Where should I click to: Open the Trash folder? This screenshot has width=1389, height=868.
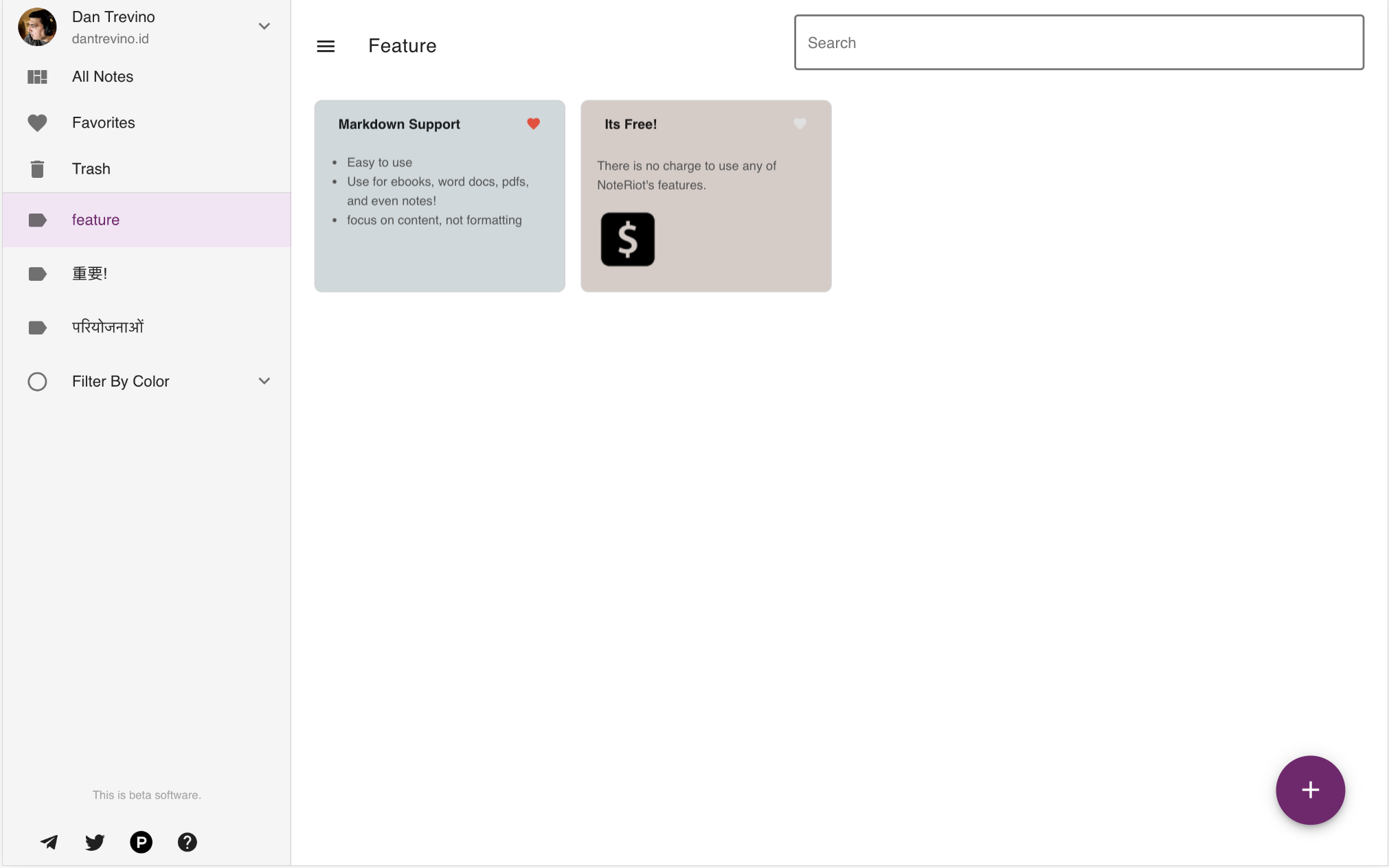coord(91,169)
